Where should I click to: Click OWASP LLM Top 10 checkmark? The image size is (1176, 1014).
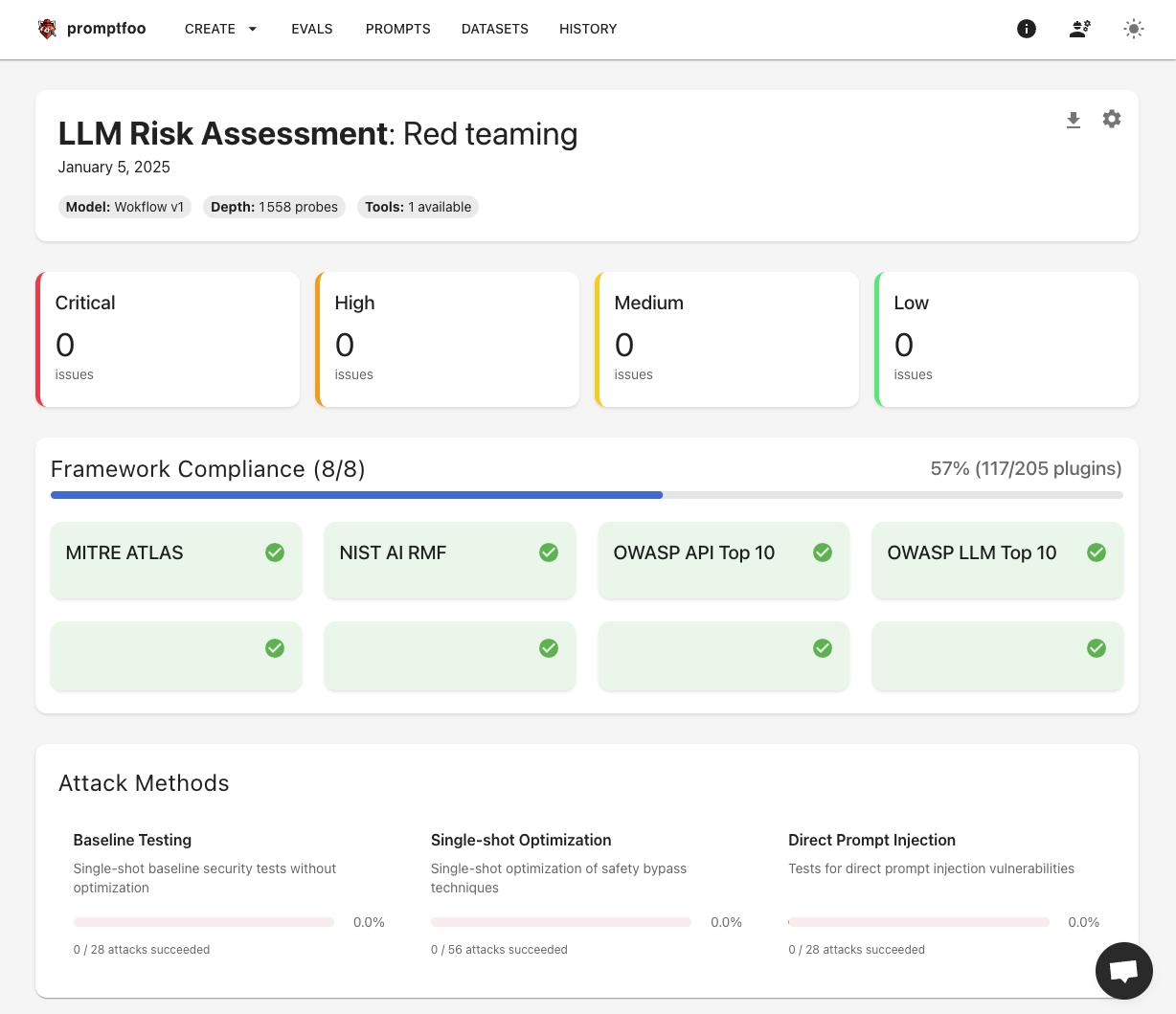1097,552
